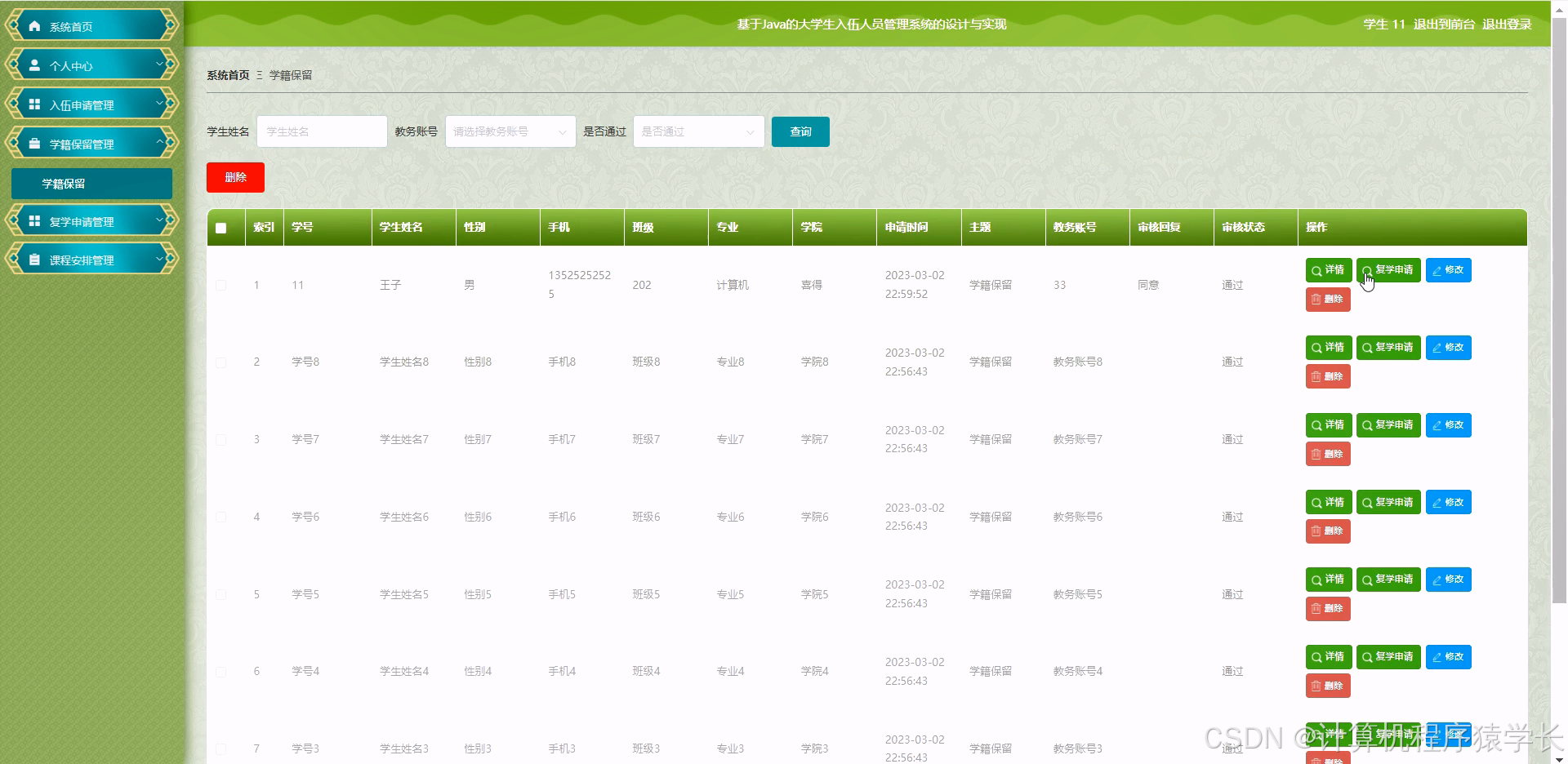Delete the row for student 王子

pyautogui.click(x=1328, y=300)
